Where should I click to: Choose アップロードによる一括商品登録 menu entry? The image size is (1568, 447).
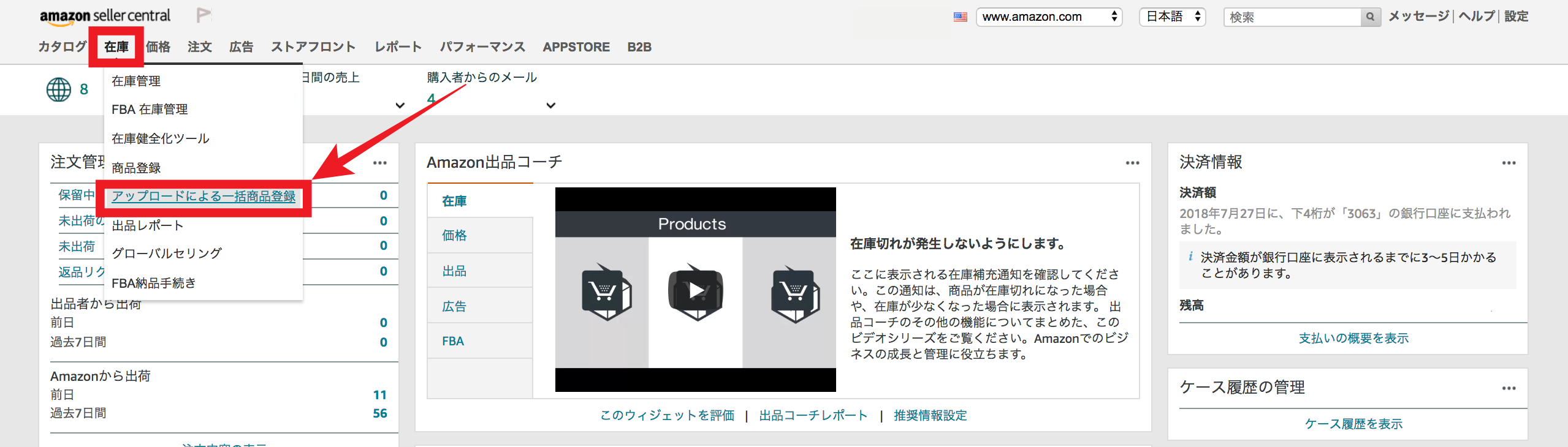tap(204, 197)
